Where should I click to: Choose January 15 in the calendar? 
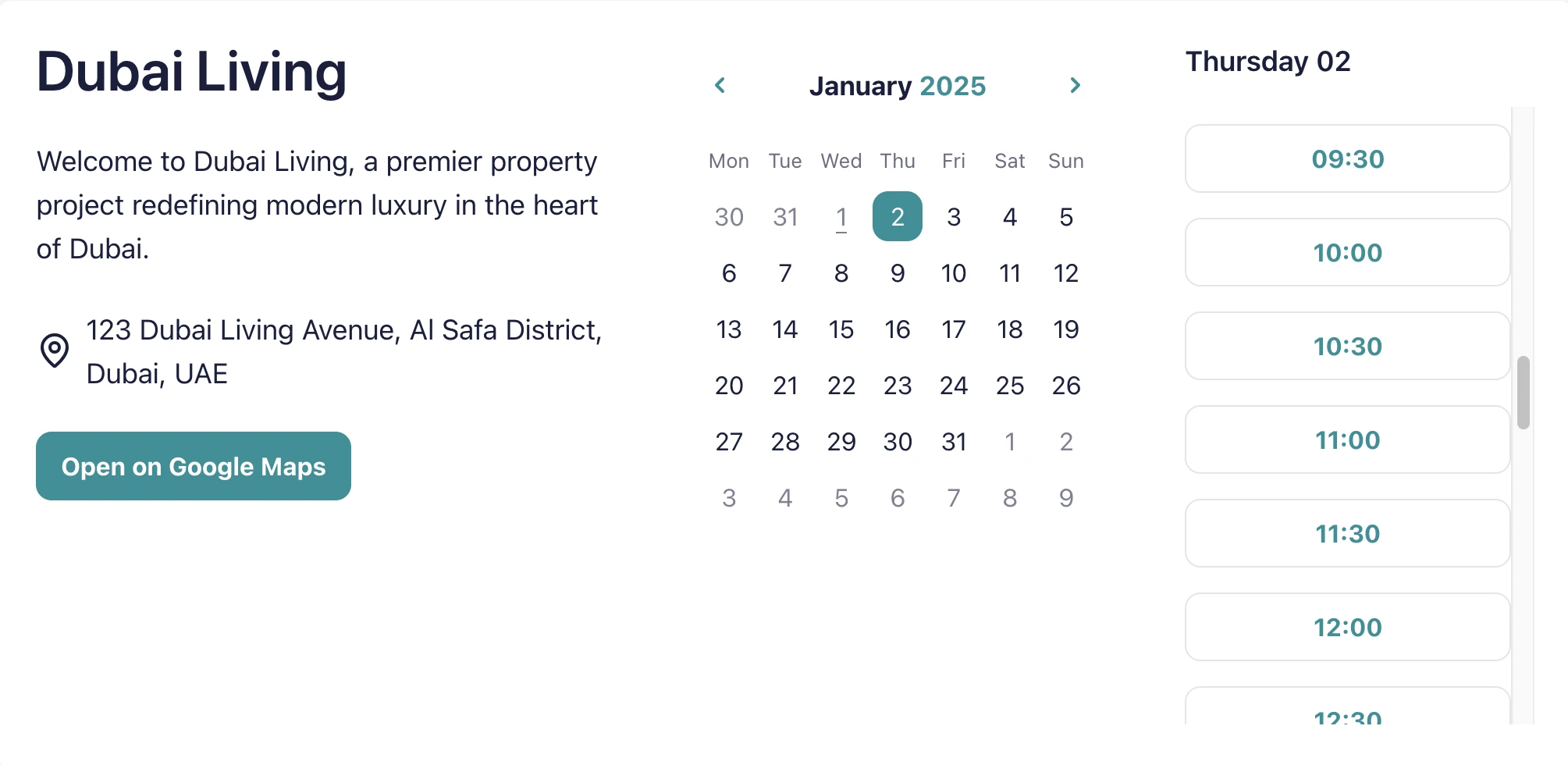pyautogui.click(x=841, y=329)
